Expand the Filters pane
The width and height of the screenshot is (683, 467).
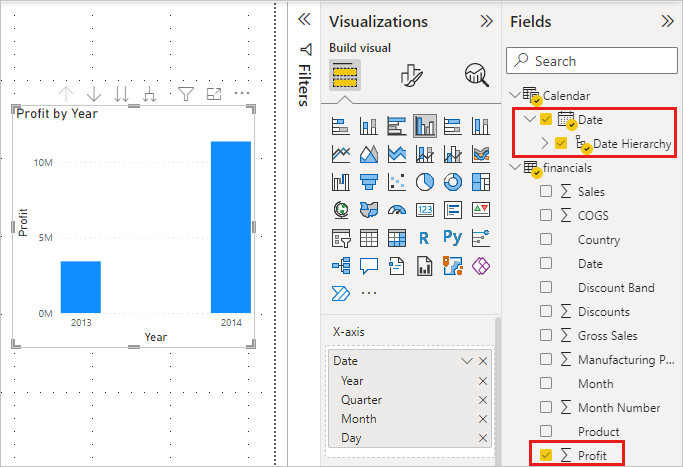(x=304, y=20)
